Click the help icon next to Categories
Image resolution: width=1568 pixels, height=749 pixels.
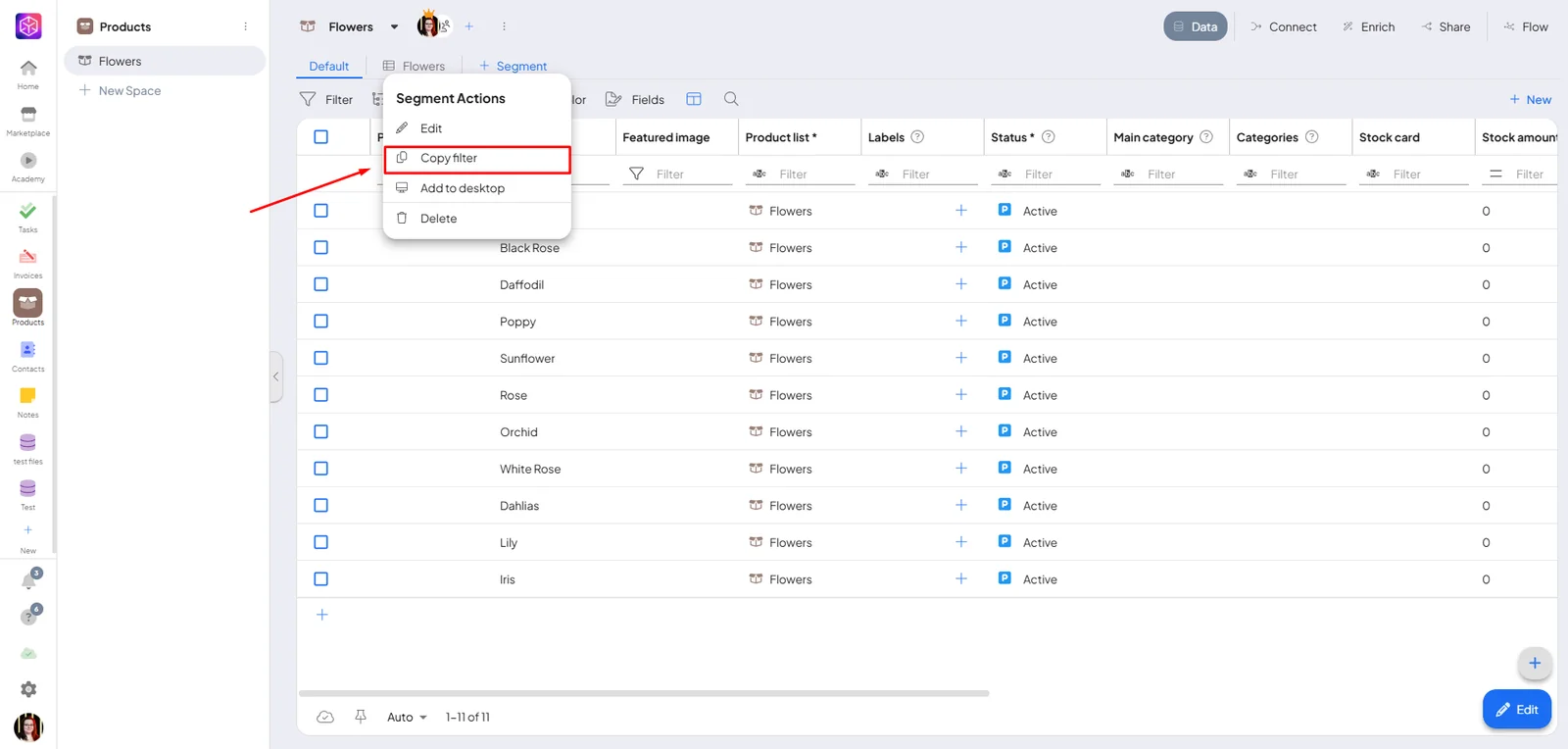click(x=1311, y=137)
